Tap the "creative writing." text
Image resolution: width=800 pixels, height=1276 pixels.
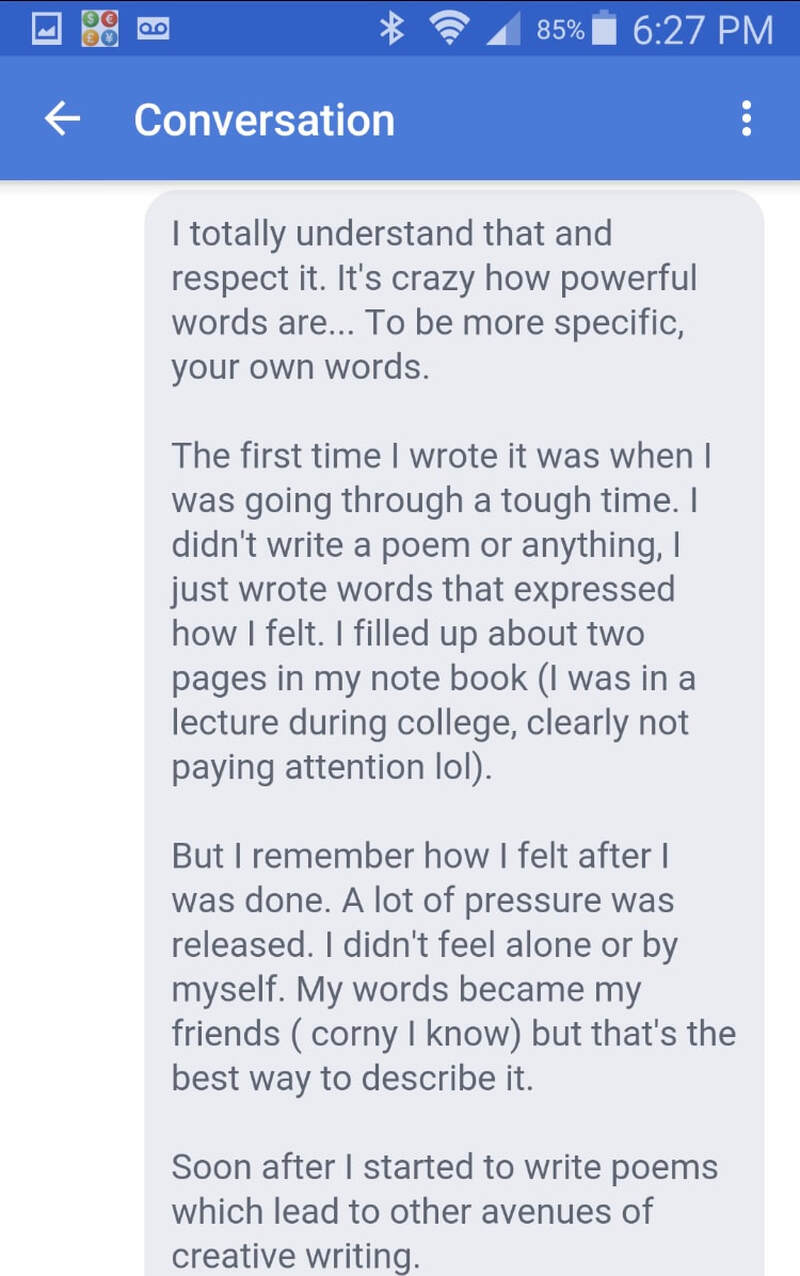click(x=295, y=1256)
